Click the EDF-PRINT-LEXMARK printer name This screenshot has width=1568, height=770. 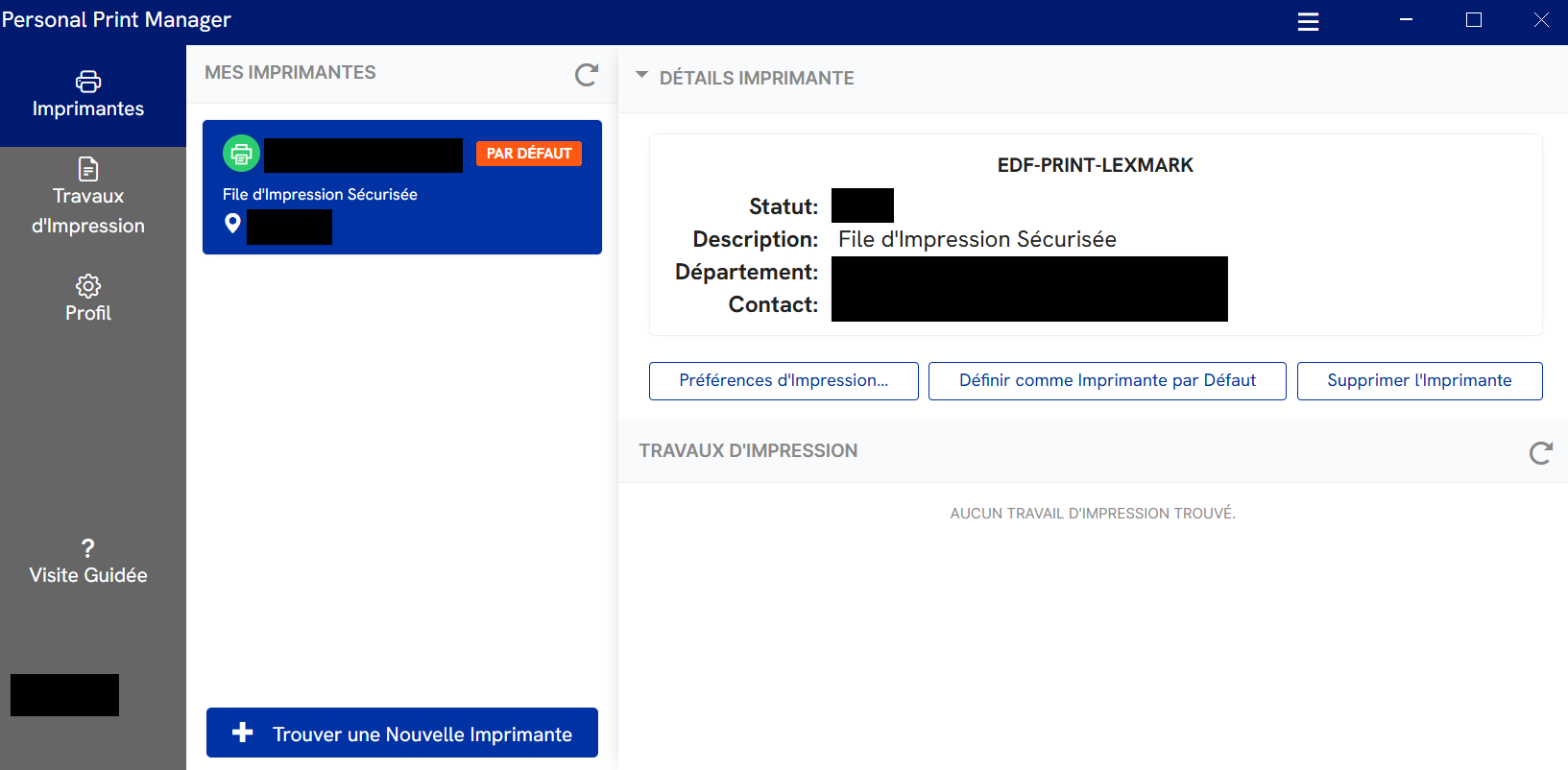tap(1096, 165)
